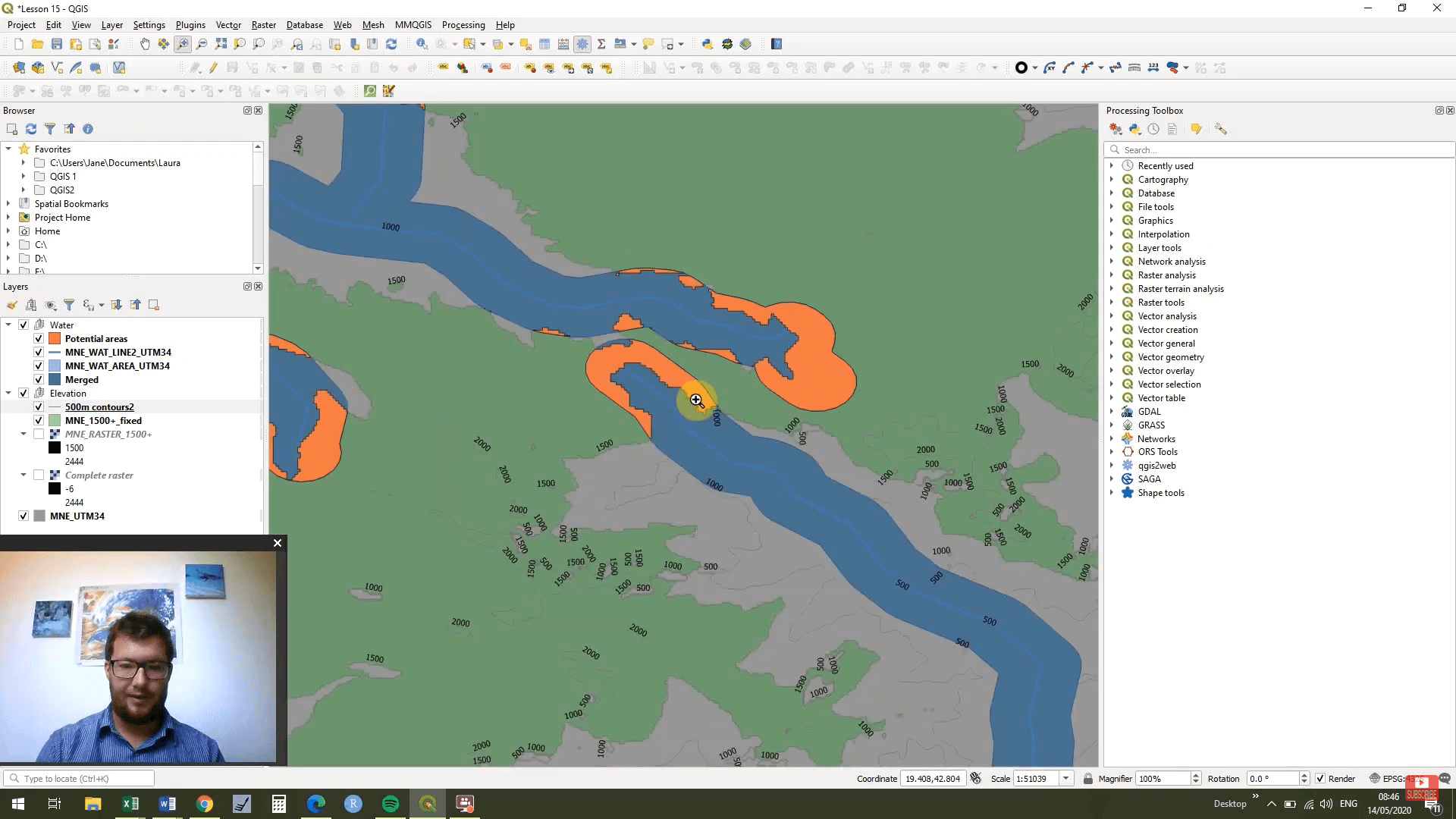Click the Zoom Out magnifier tool

click(202, 44)
